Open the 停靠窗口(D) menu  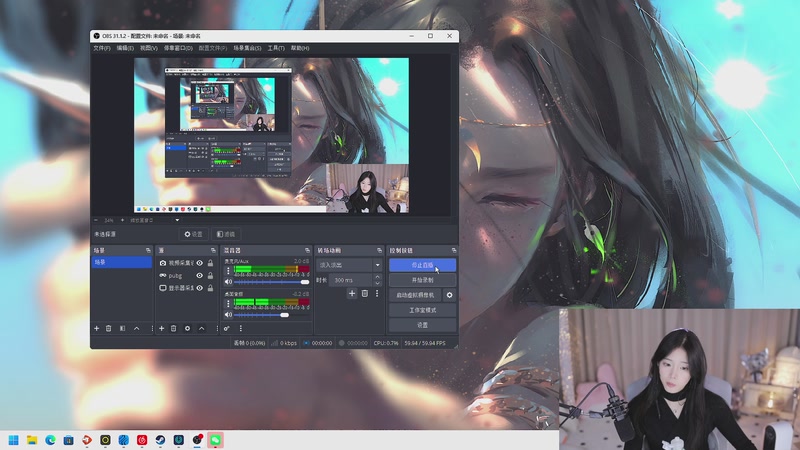tap(178, 48)
